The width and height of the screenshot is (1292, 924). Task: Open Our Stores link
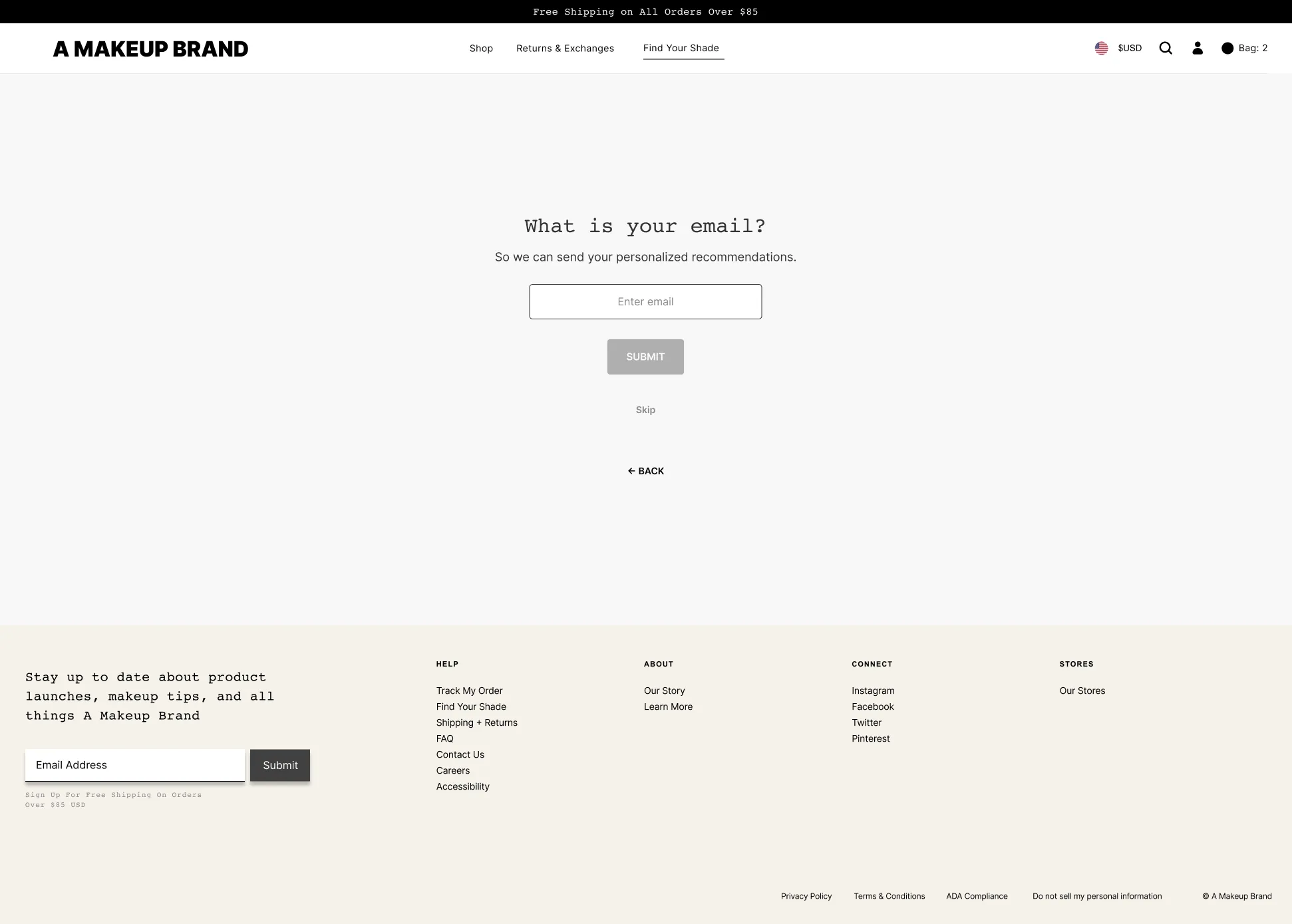pyautogui.click(x=1082, y=691)
